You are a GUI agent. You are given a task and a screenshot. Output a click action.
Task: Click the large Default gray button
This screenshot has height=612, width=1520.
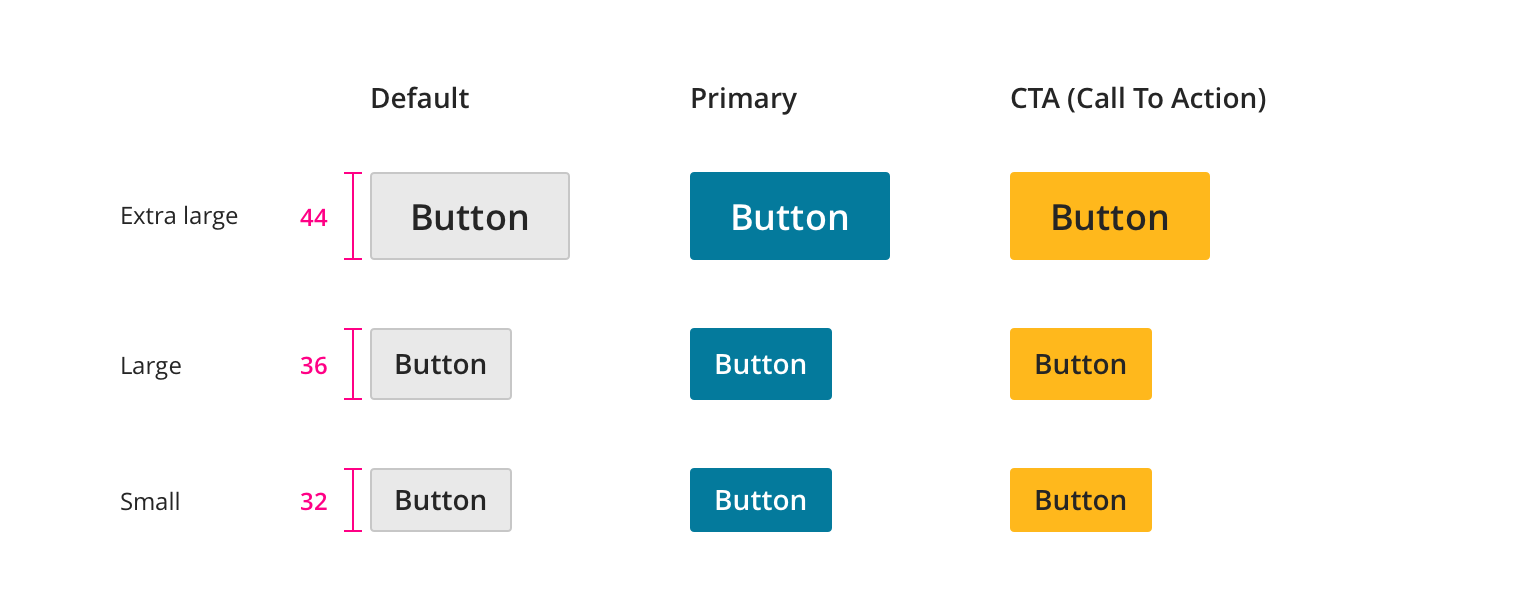click(441, 364)
